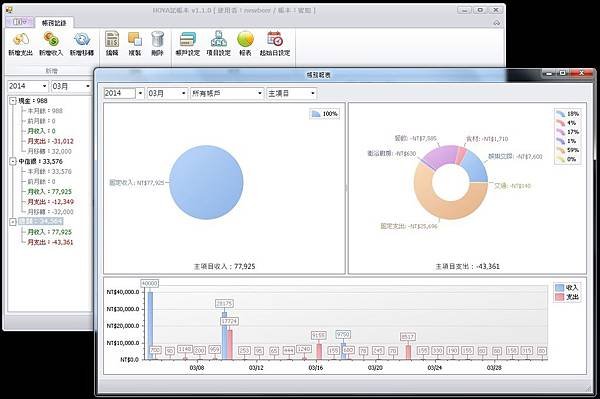Open the report window year dropdown 2014
Screen dimensions: 600x399
point(124,93)
